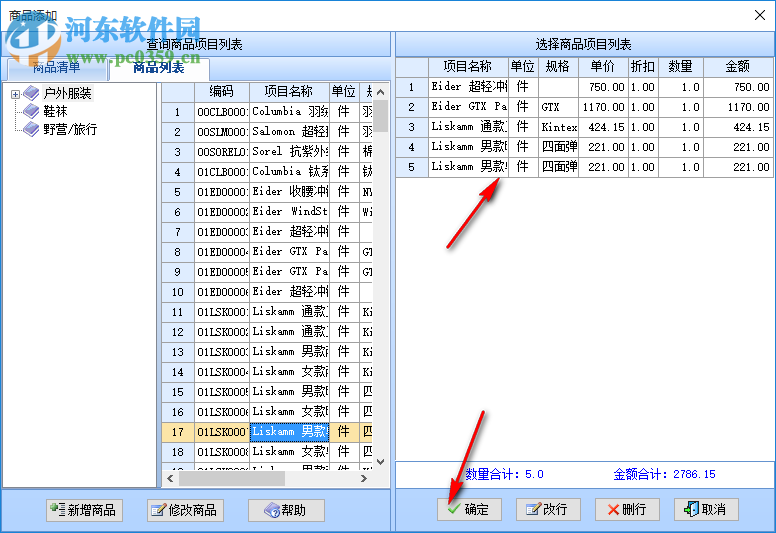
Task: Click the 删行 button
Action: tap(627, 509)
